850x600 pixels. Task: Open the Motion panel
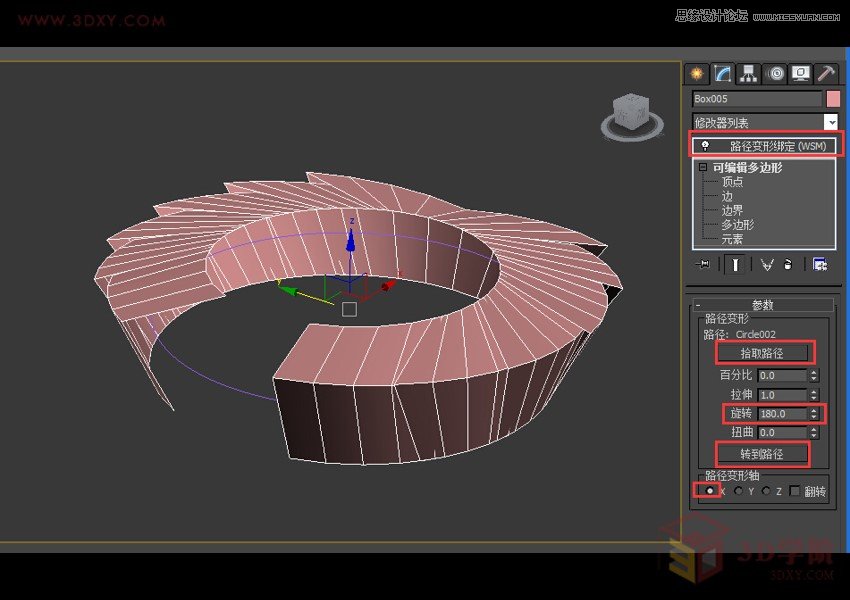775,73
